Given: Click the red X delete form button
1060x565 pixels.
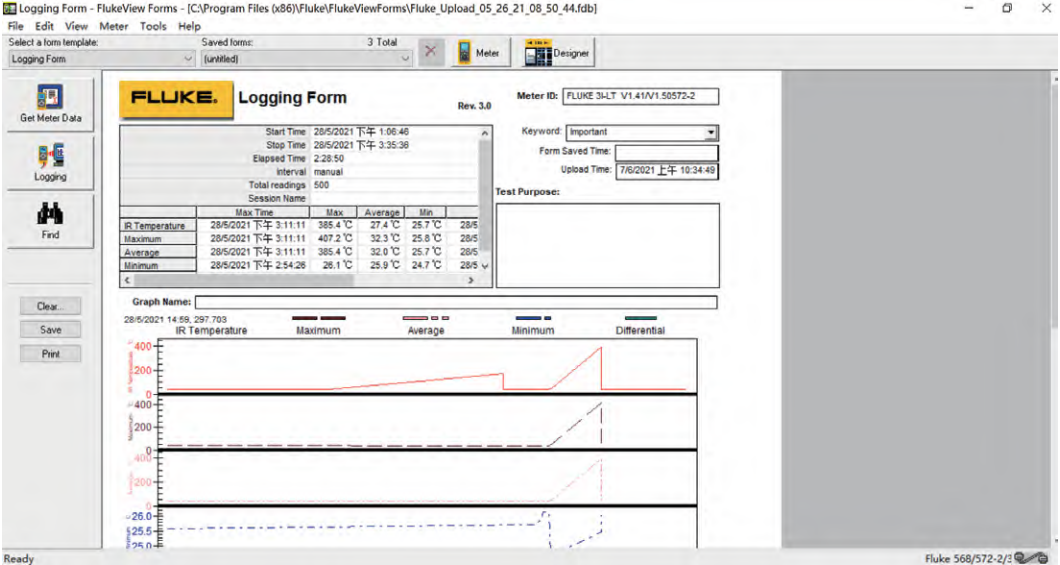Looking at the screenshot, I should pos(431,52).
